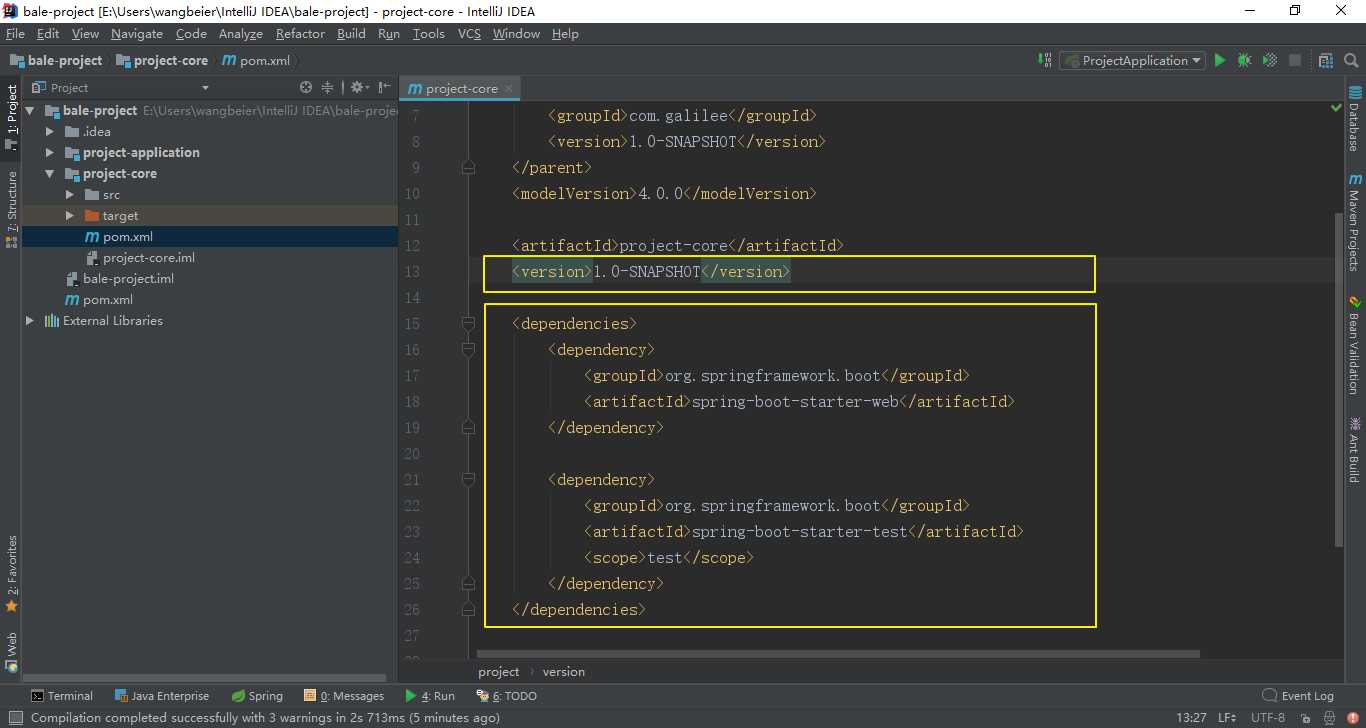Open the Navigate menu
This screenshot has width=1366, height=728.
click(x=137, y=33)
